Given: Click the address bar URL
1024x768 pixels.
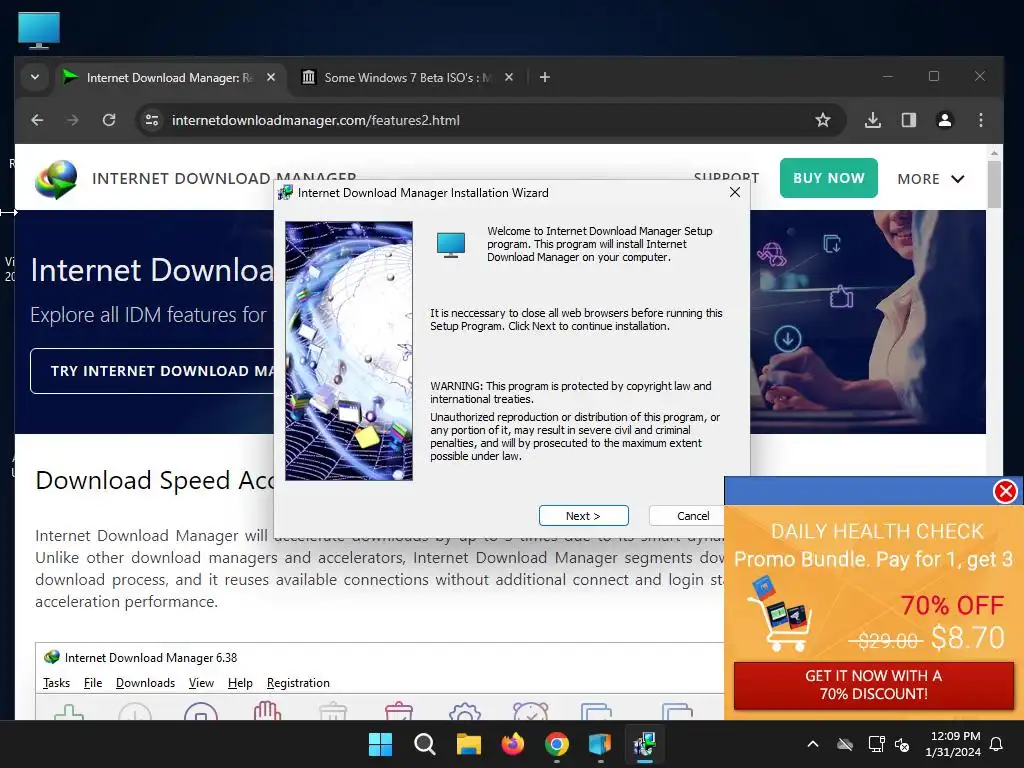Looking at the screenshot, I should pyautogui.click(x=315, y=120).
